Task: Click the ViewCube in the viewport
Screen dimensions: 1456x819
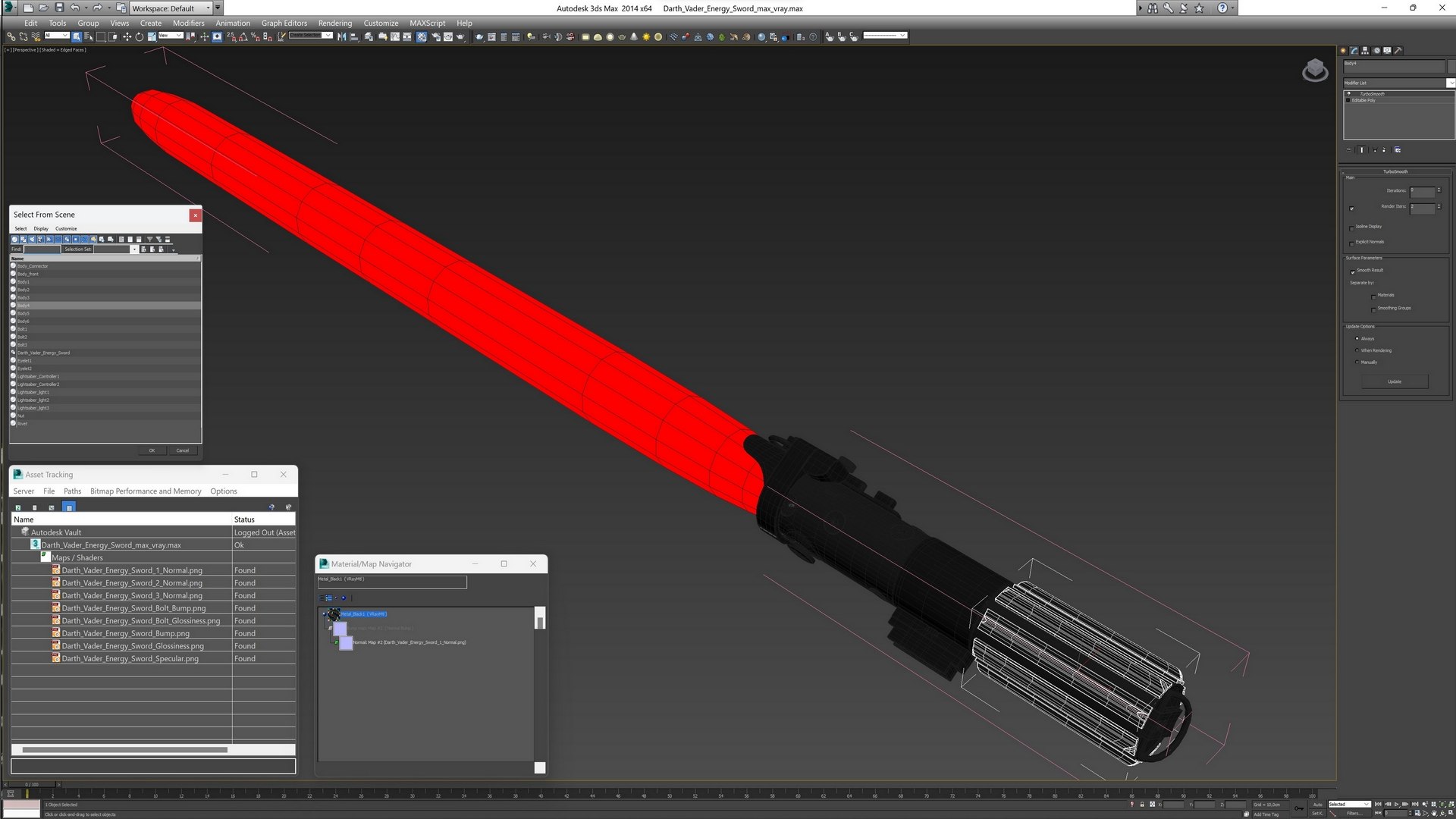Action: (x=1315, y=71)
